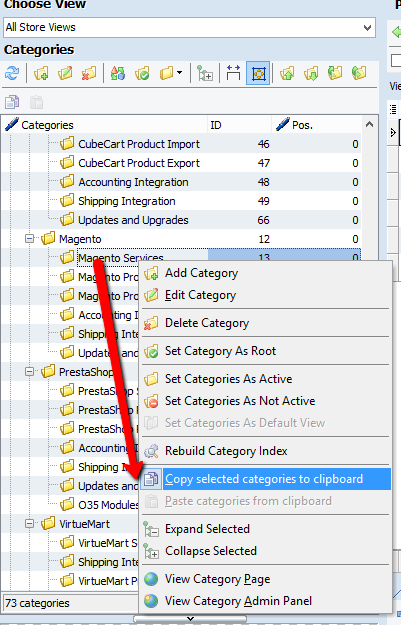
Task: Click the move category up icon
Action: click(x=287, y=73)
